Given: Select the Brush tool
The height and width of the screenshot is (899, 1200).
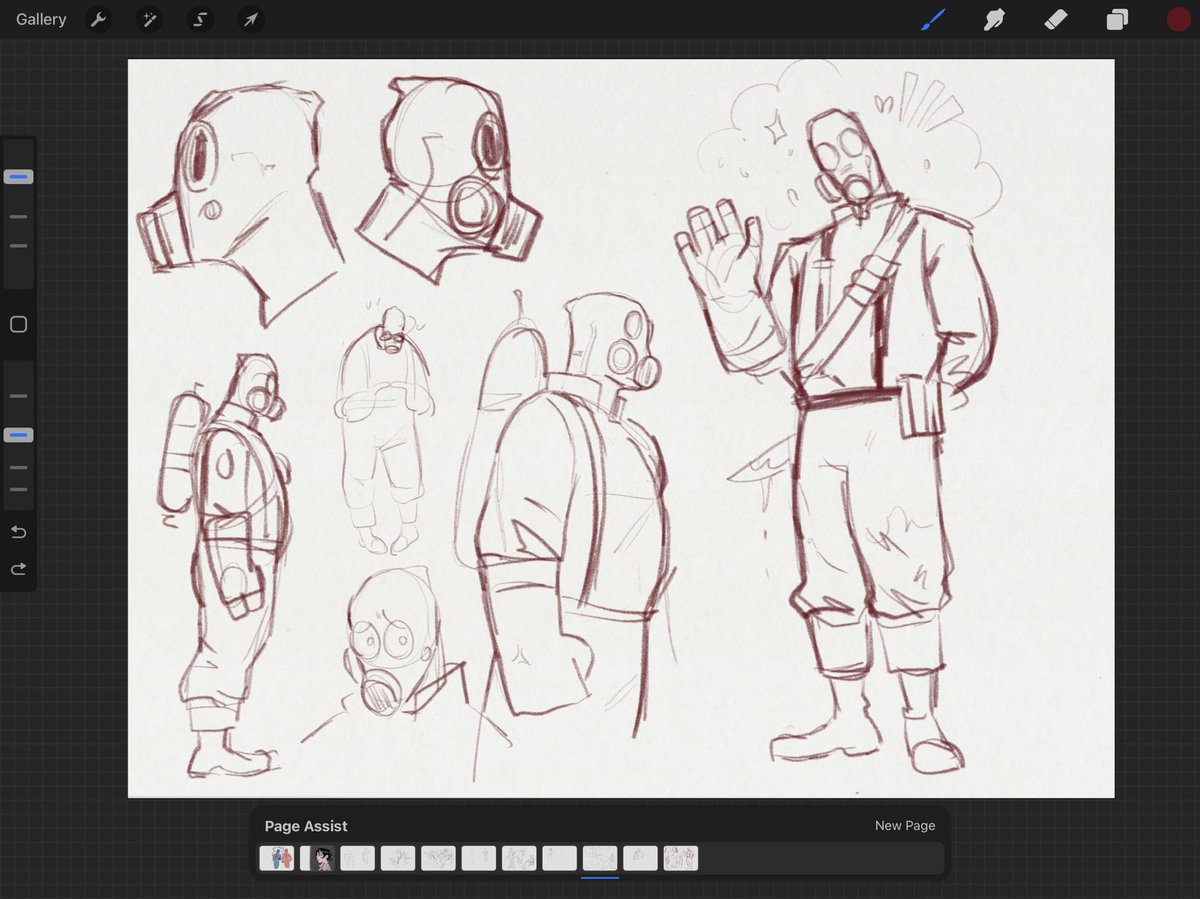Looking at the screenshot, I should click(933, 19).
